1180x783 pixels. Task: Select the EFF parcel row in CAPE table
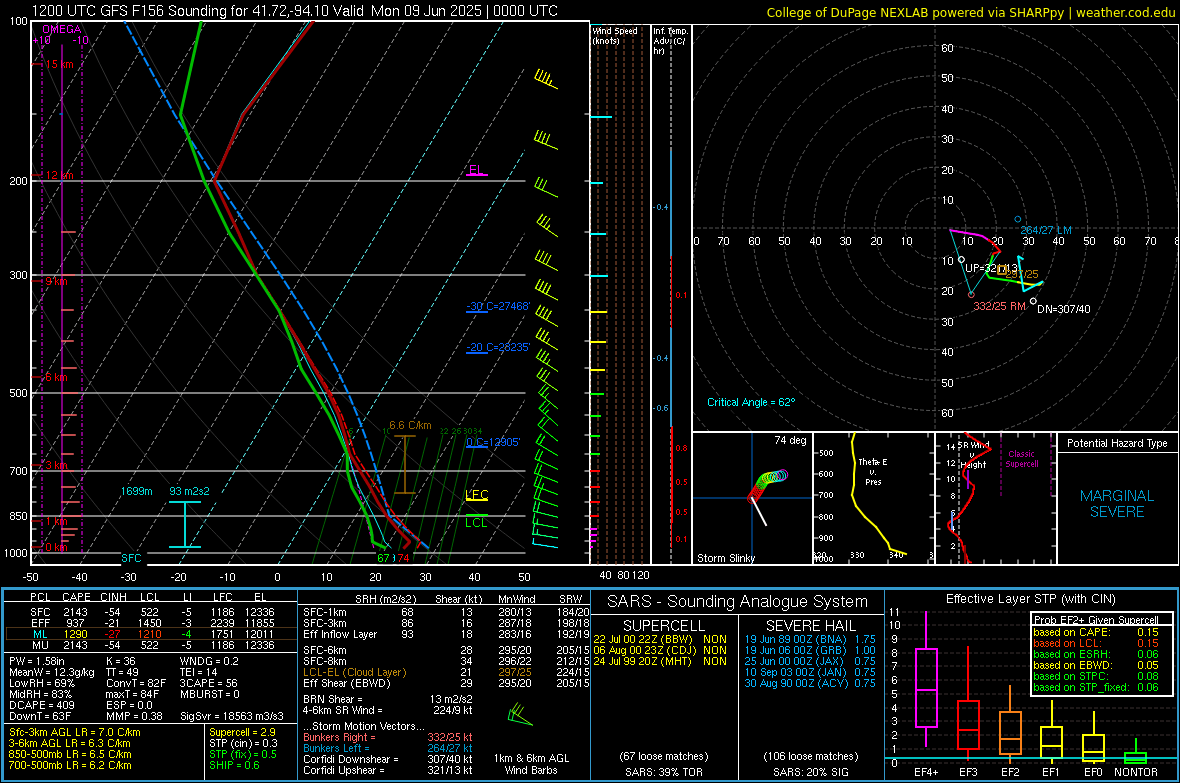pyautogui.click(x=150, y=623)
